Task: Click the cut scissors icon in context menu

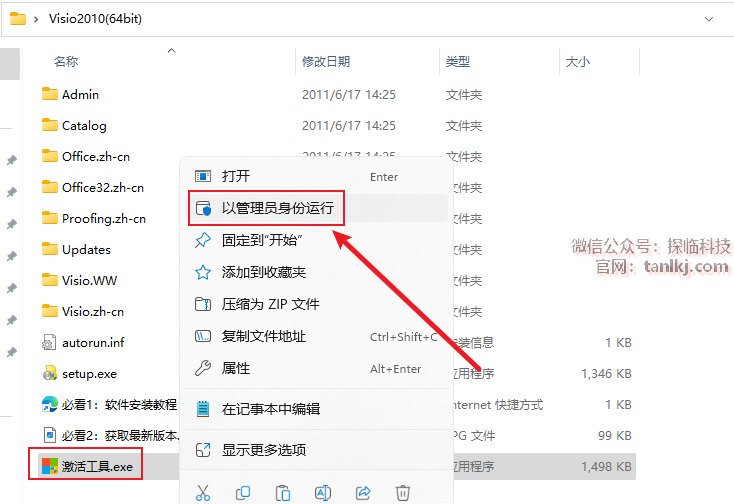Action: point(203,493)
